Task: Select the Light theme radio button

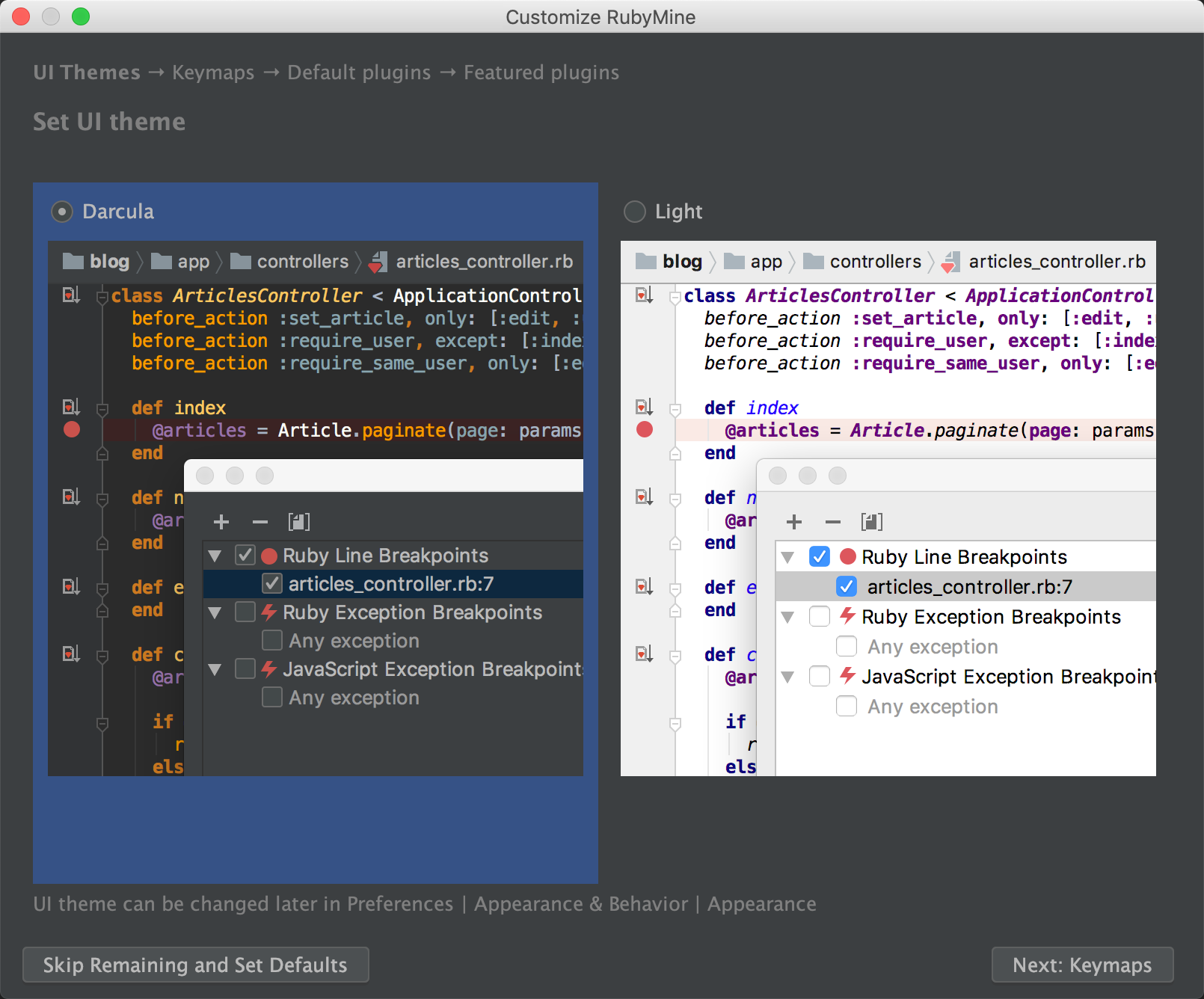Action: tap(635, 212)
